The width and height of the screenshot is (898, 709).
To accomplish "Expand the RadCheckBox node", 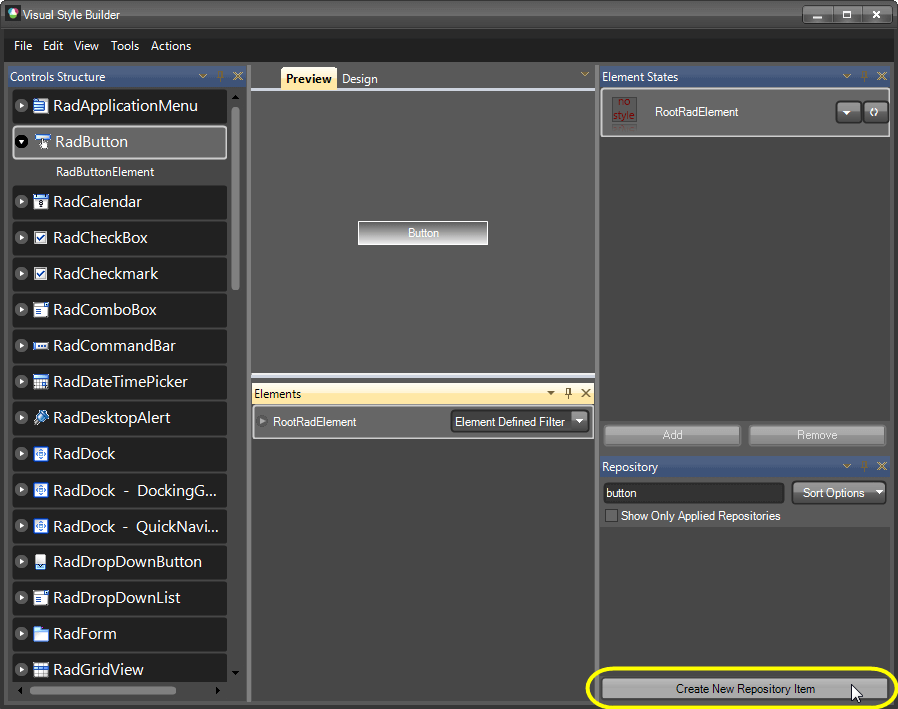I will click(21, 238).
